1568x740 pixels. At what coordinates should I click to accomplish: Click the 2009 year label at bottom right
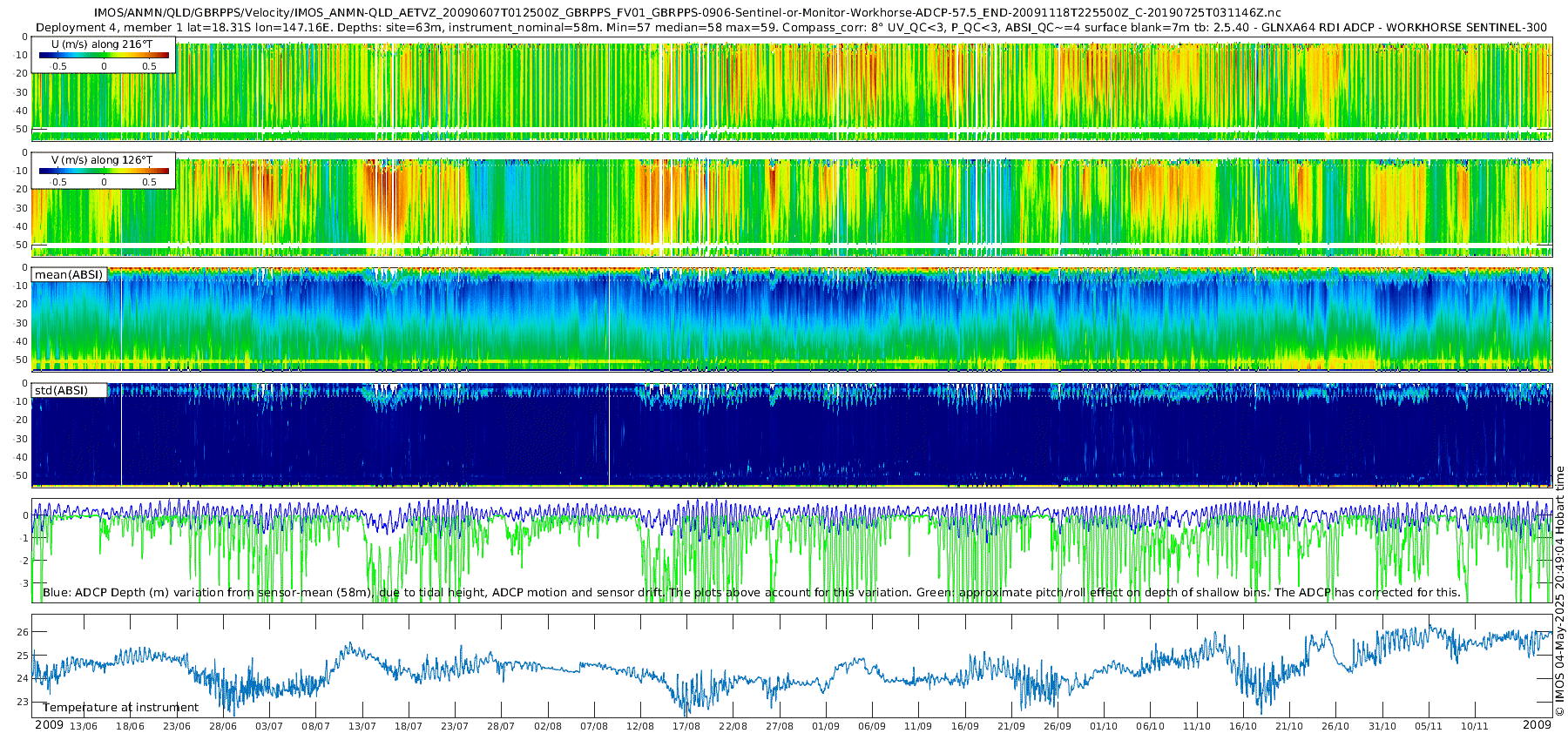pos(1537,725)
